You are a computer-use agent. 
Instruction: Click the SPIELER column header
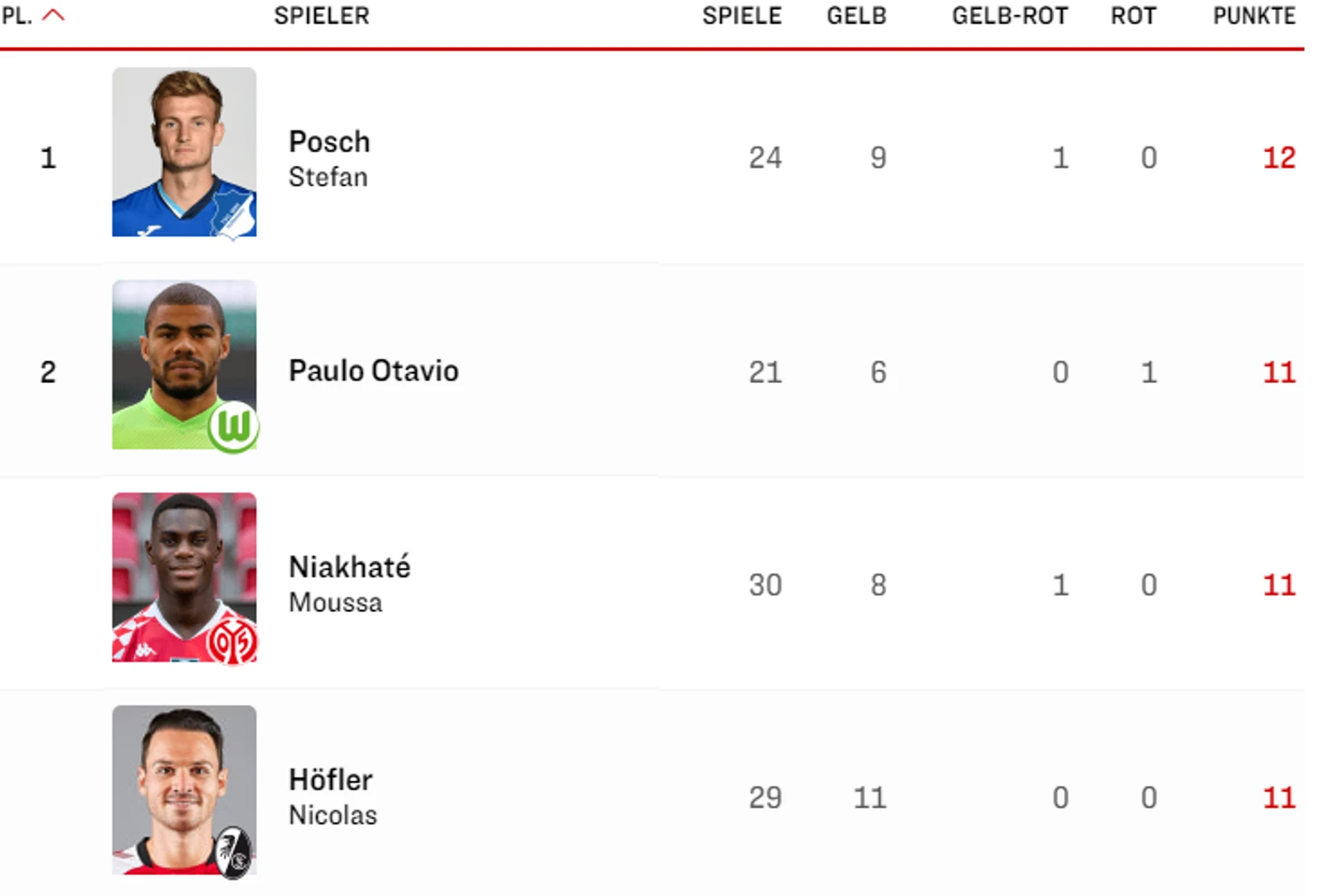tap(321, 16)
